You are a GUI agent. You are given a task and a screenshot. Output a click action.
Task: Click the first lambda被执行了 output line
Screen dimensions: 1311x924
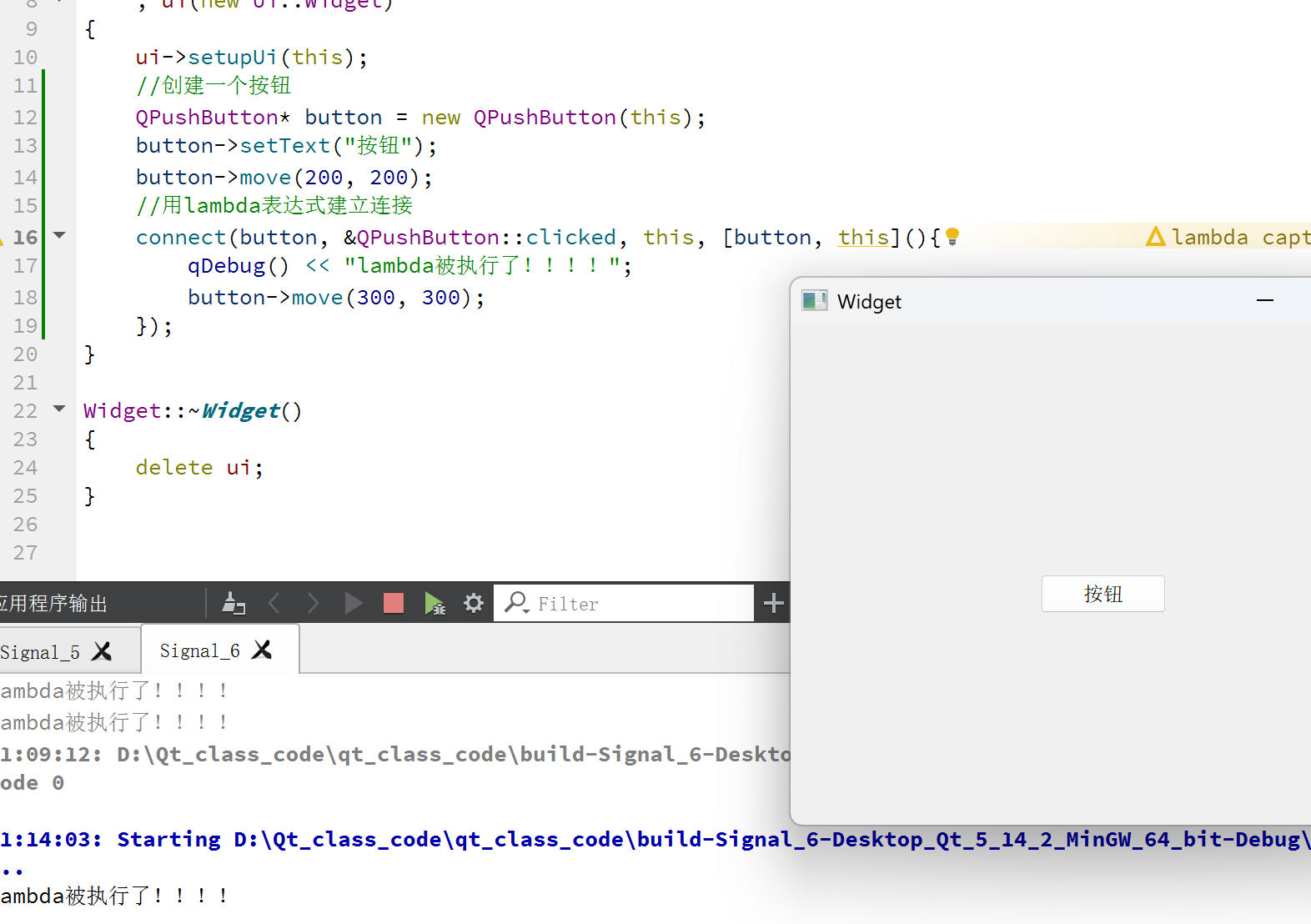click(x=114, y=690)
